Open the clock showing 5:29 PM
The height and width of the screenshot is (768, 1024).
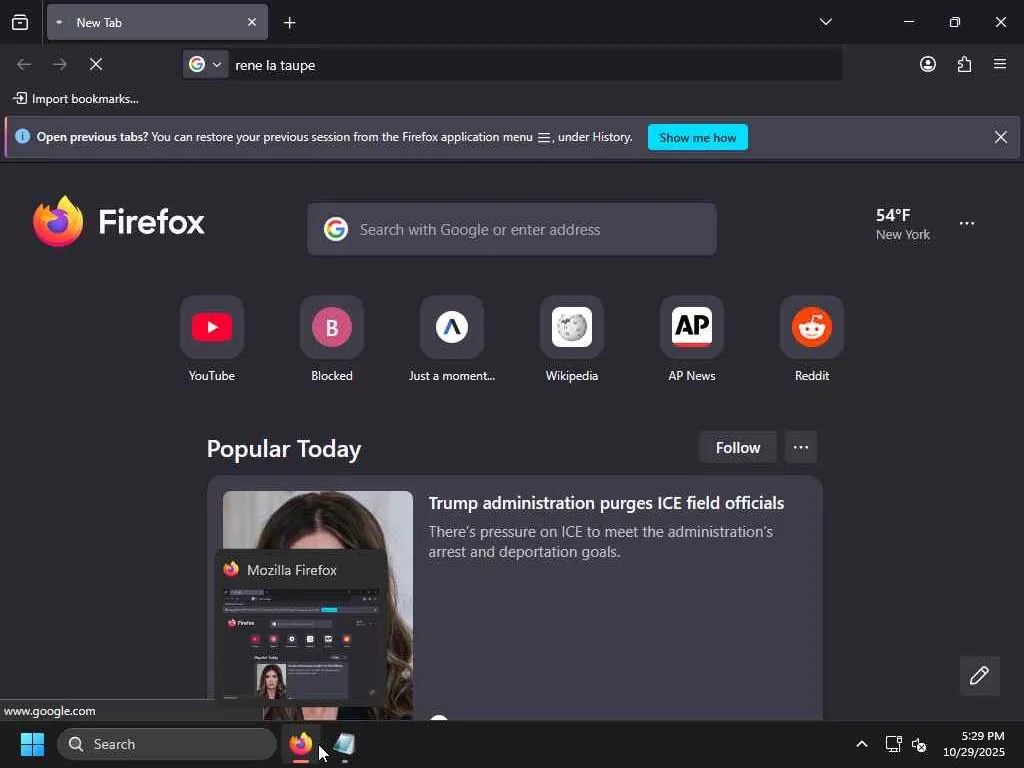[973, 744]
